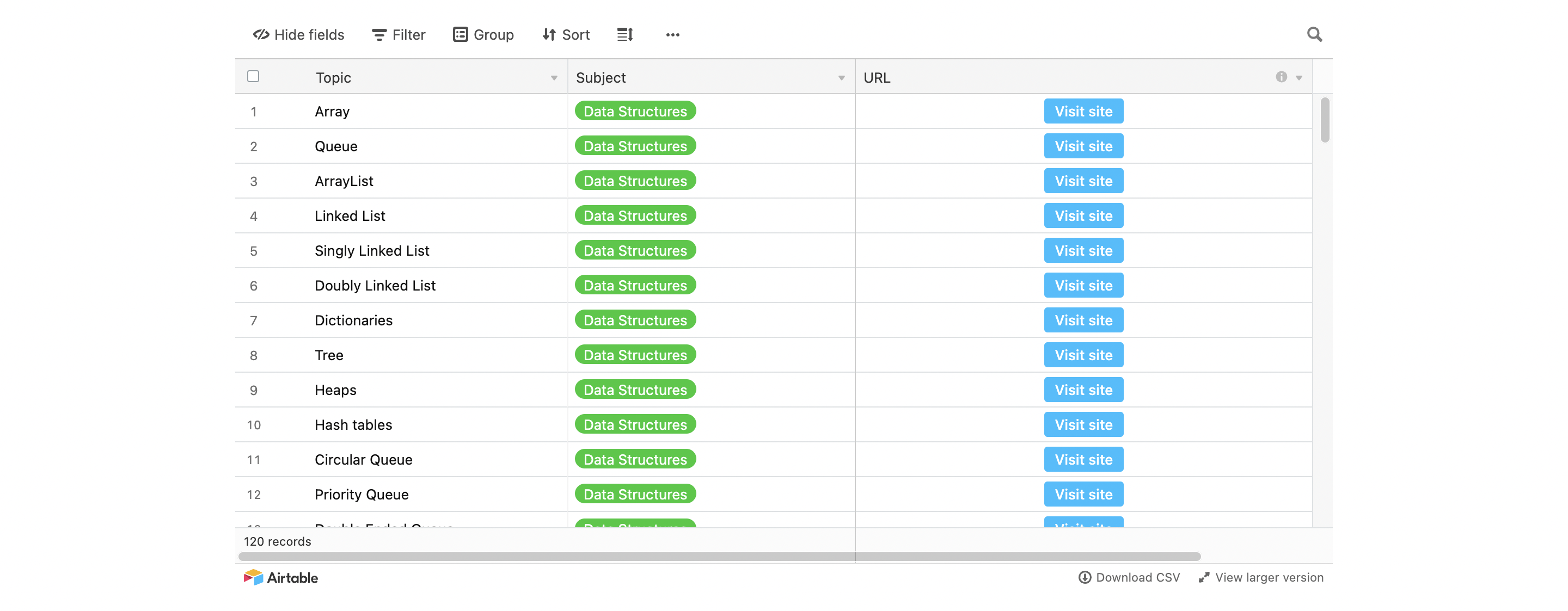The width and height of the screenshot is (1568, 611).
Task: Click the vertical scrollbar thumb
Action: click(x=1325, y=120)
